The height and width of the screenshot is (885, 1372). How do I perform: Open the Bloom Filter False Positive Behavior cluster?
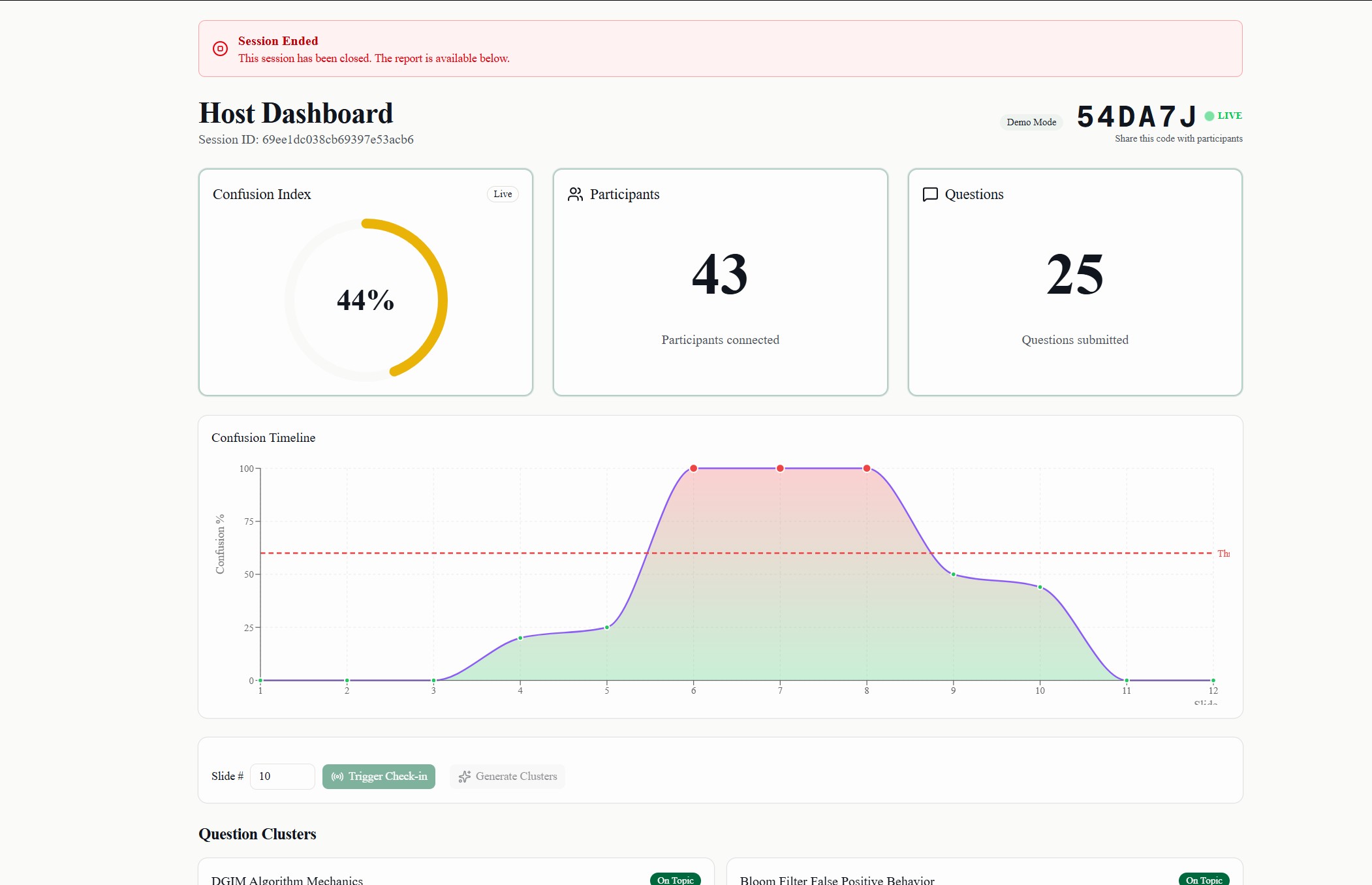837,880
